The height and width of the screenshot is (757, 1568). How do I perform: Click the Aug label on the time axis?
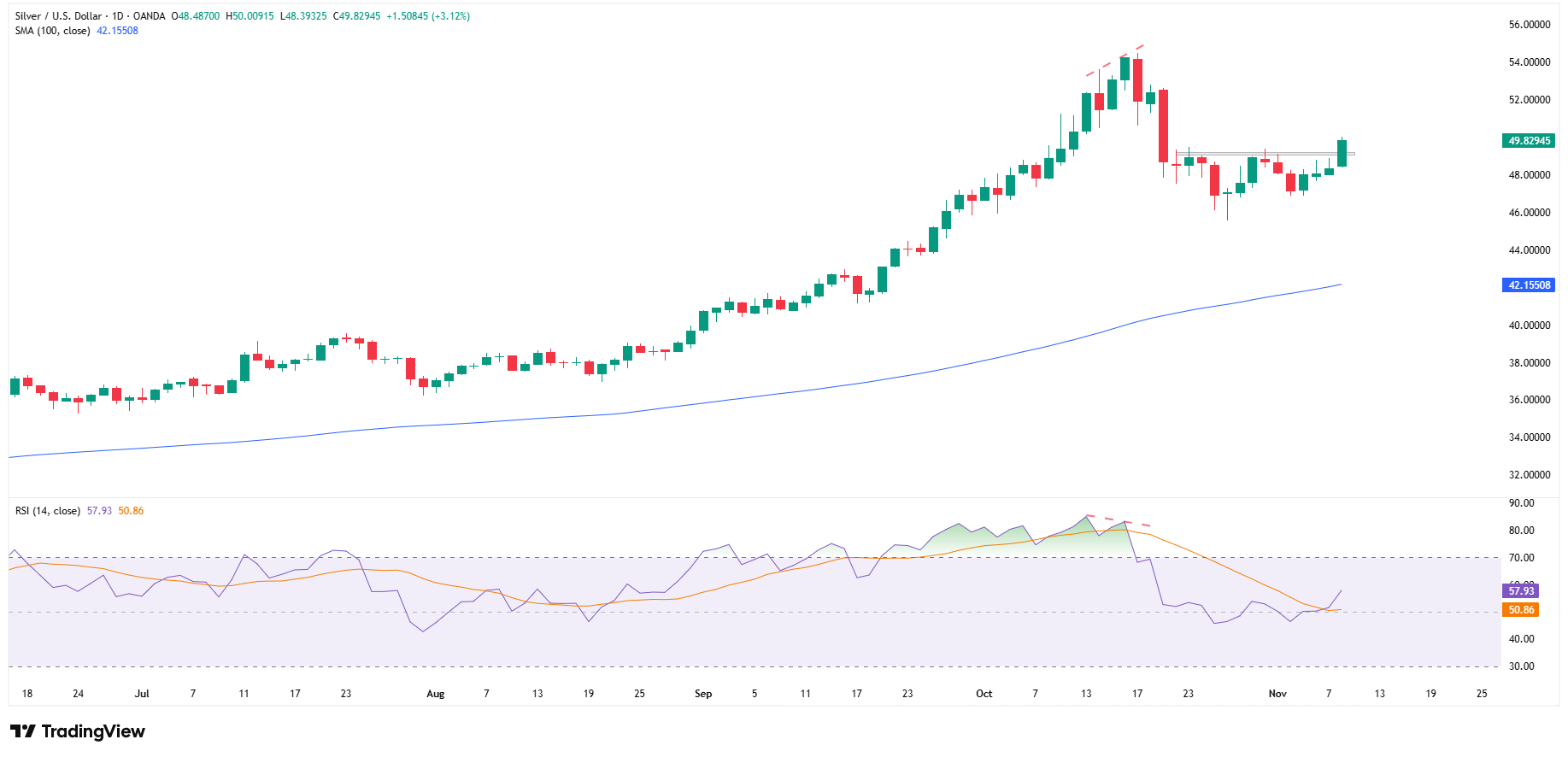tap(436, 694)
